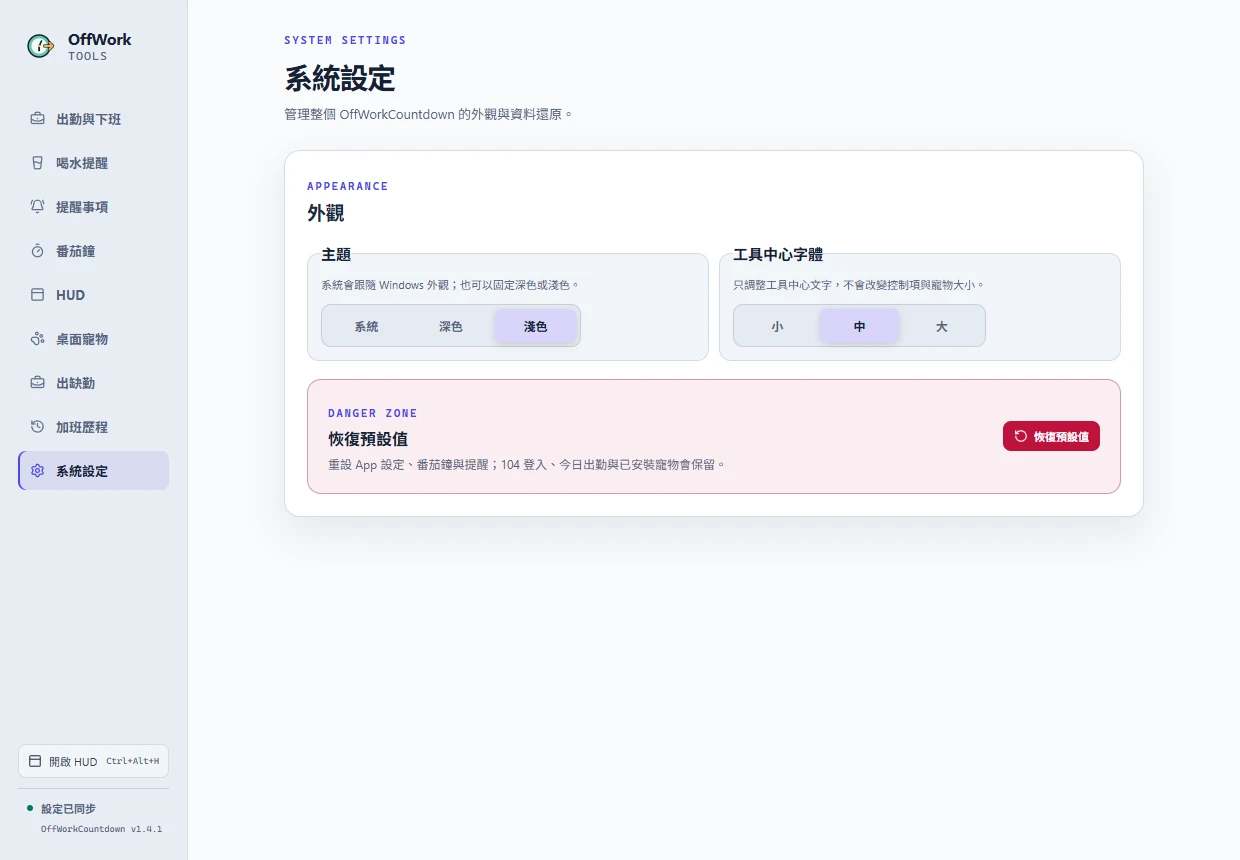
Task: Click the 工具中心字體 group title
Action: click(778, 255)
